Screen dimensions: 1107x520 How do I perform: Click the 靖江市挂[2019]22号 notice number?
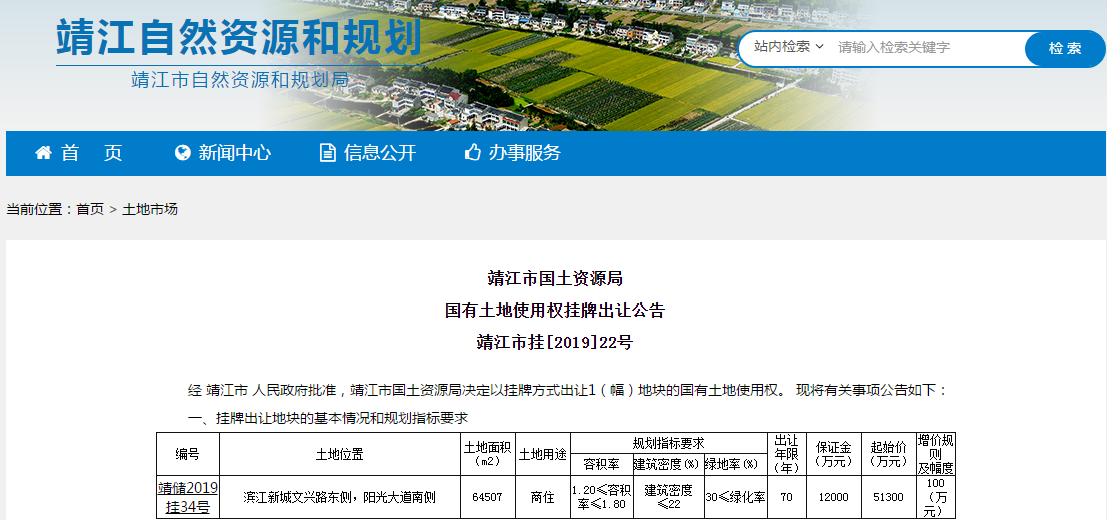coord(555,343)
